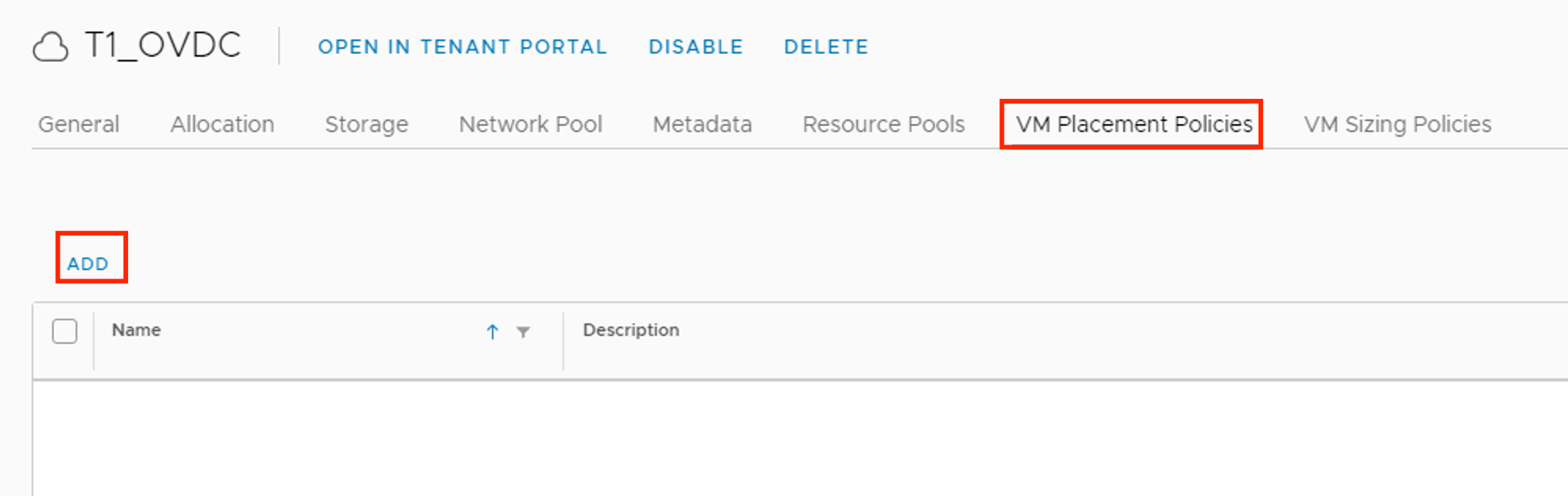View the Resource Pools tab
The width and height of the screenshot is (1568, 496).
pyautogui.click(x=883, y=124)
